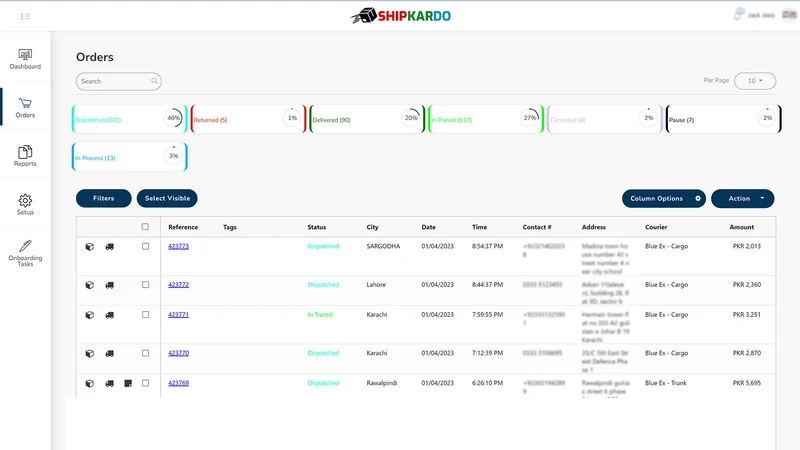Sort by the Courier column header
Image resolution: width=800 pixels, height=450 pixels.
[656, 227]
